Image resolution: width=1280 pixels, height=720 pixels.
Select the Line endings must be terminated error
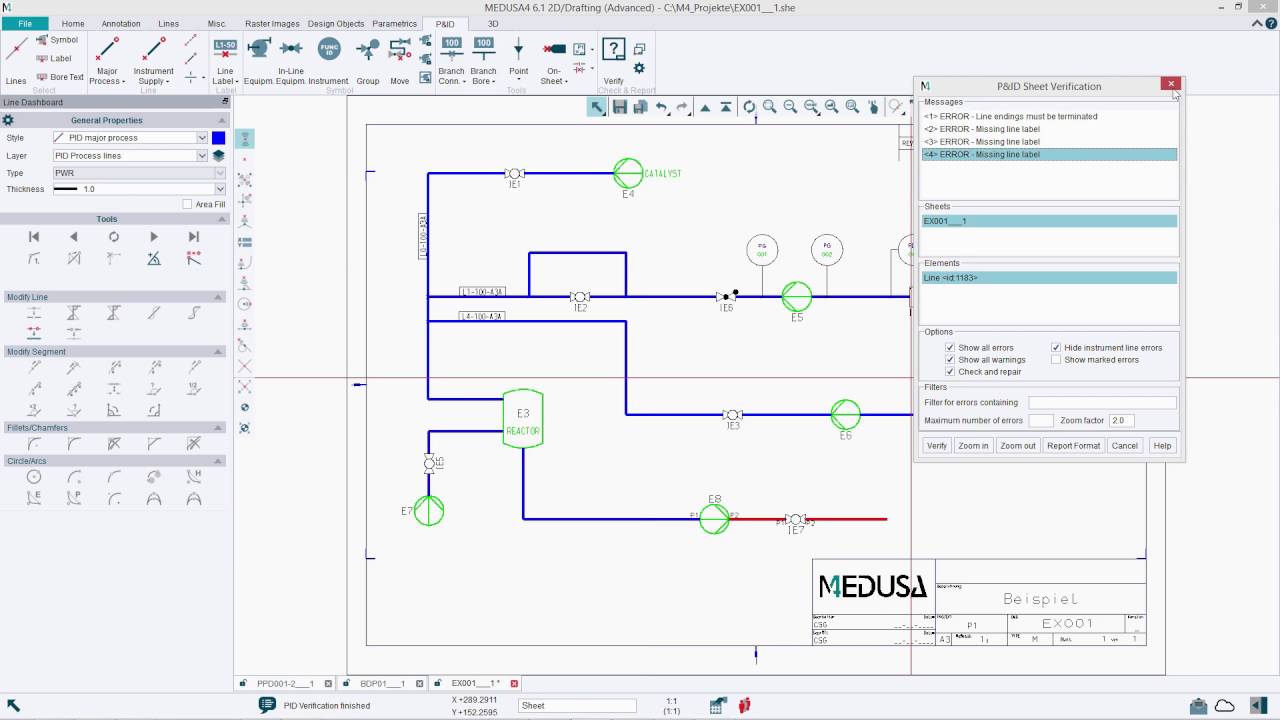pos(1049,117)
